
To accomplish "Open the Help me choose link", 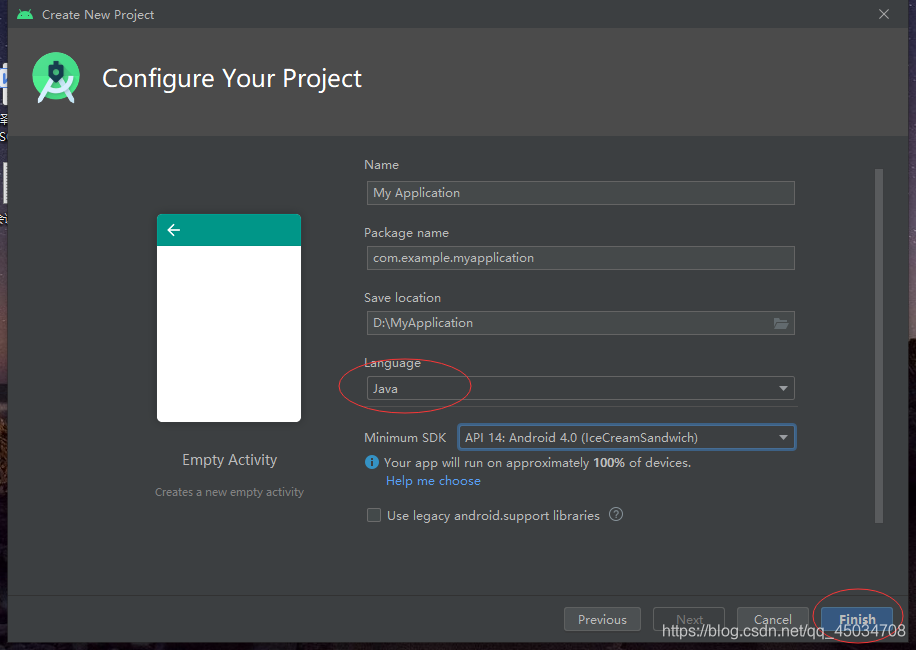I will point(432,481).
